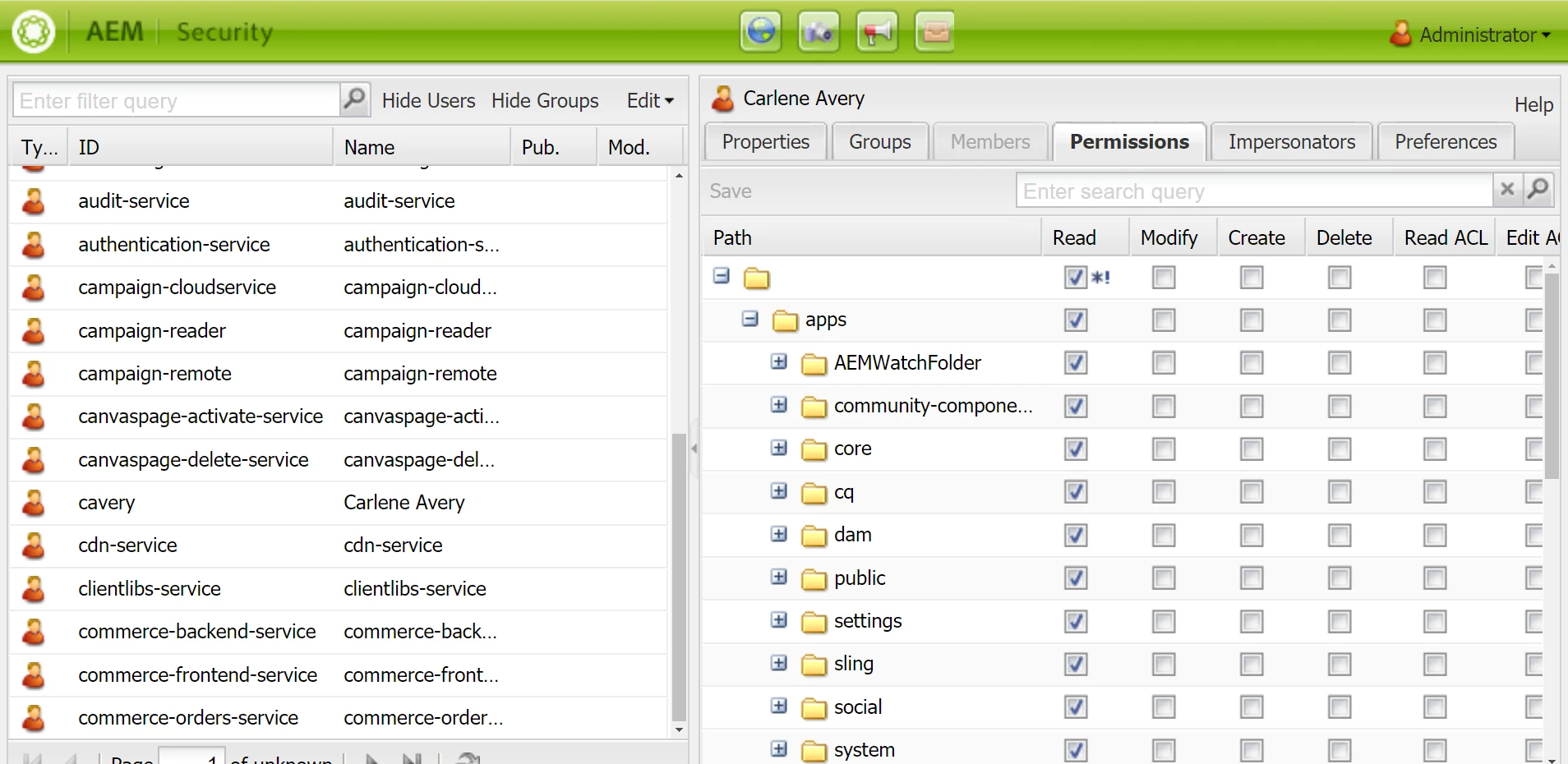
Task: Switch to the Members tab
Action: [990, 141]
